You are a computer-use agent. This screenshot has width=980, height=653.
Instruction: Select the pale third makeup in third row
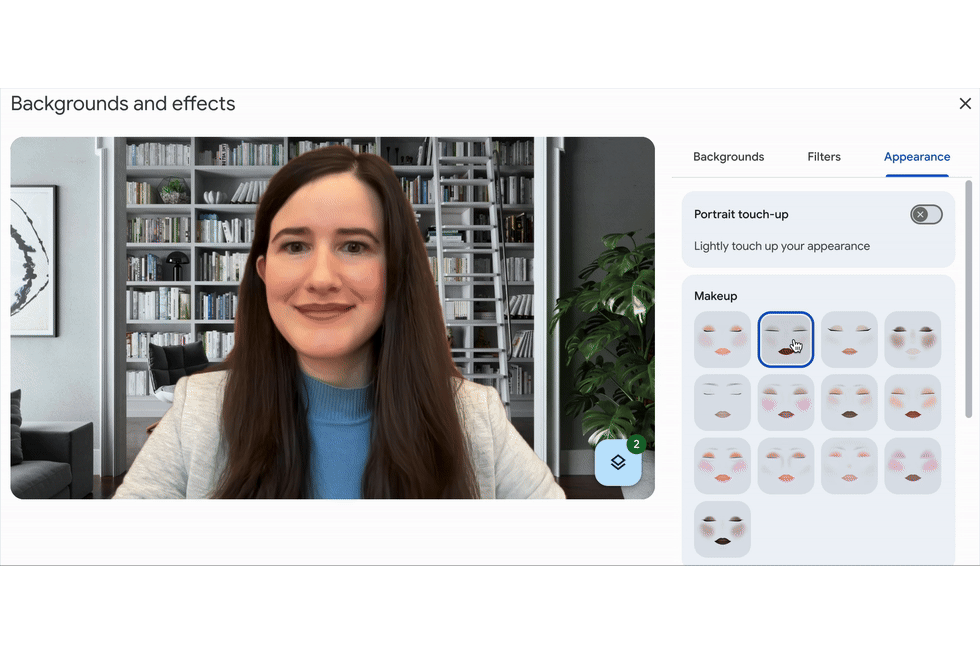849,466
